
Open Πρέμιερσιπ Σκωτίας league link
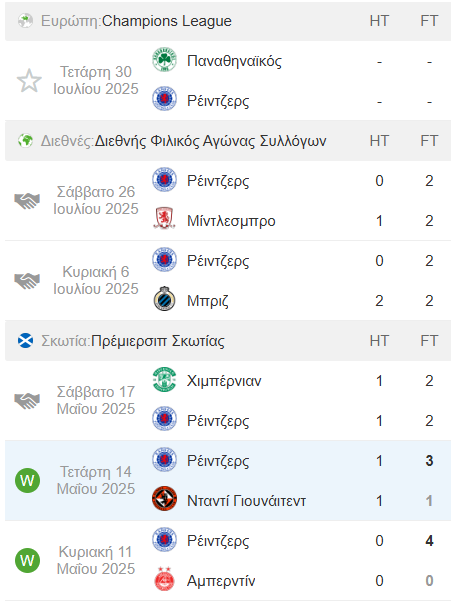point(158,341)
